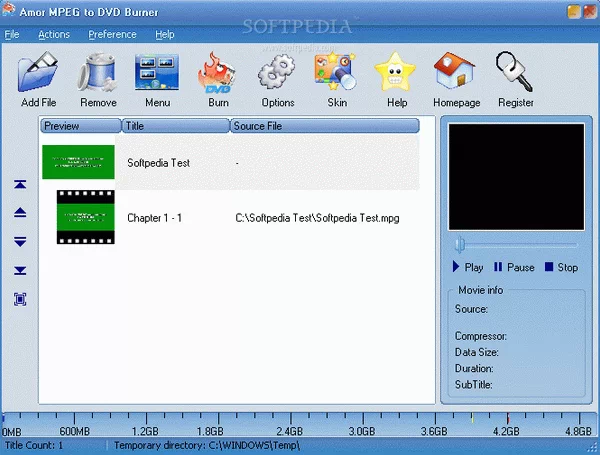The width and height of the screenshot is (600, 455).
Task: Click the 'Source:' label in Movie info
Action: click(471, 309)
